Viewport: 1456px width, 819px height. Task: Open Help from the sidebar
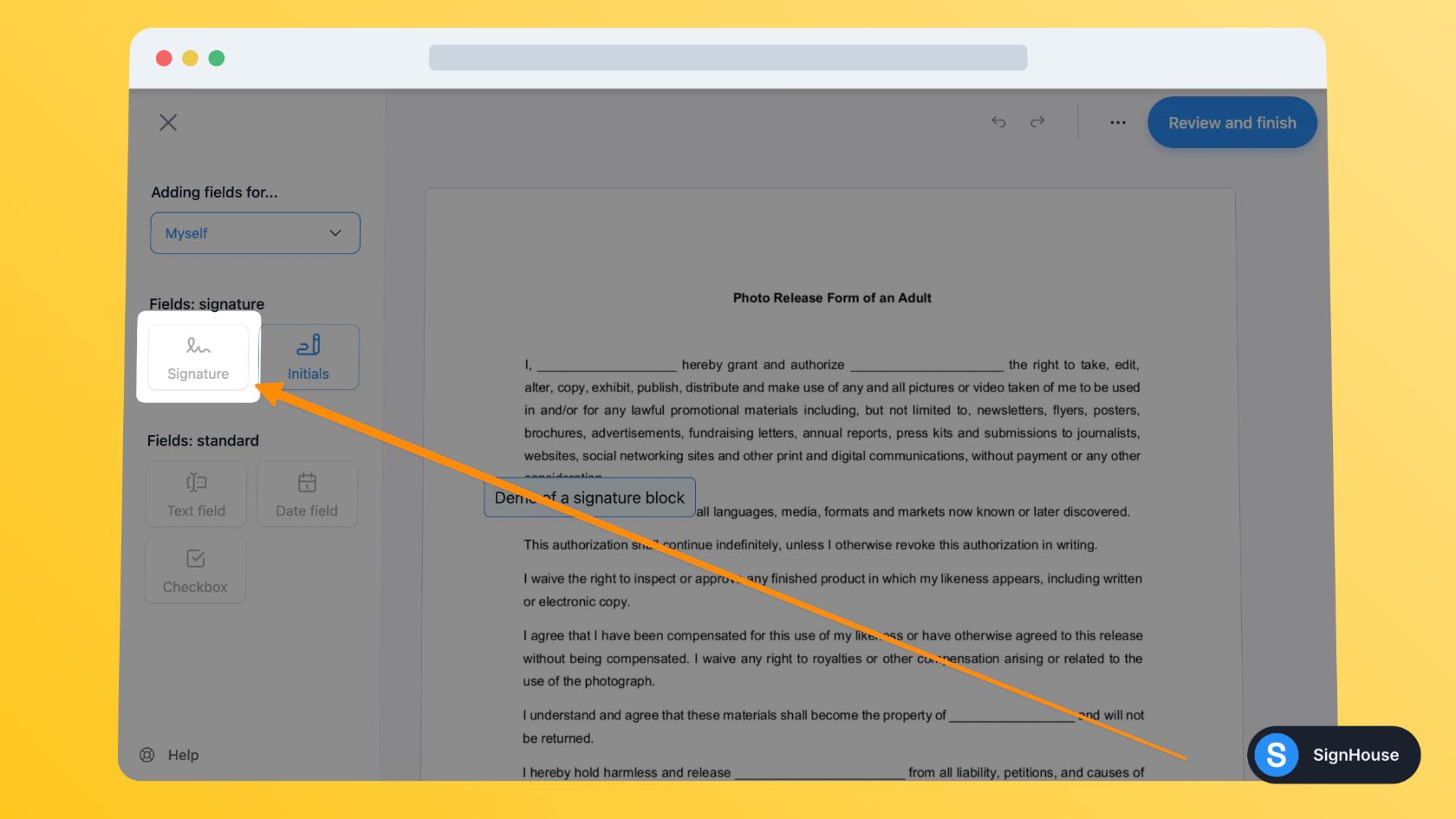169,755
